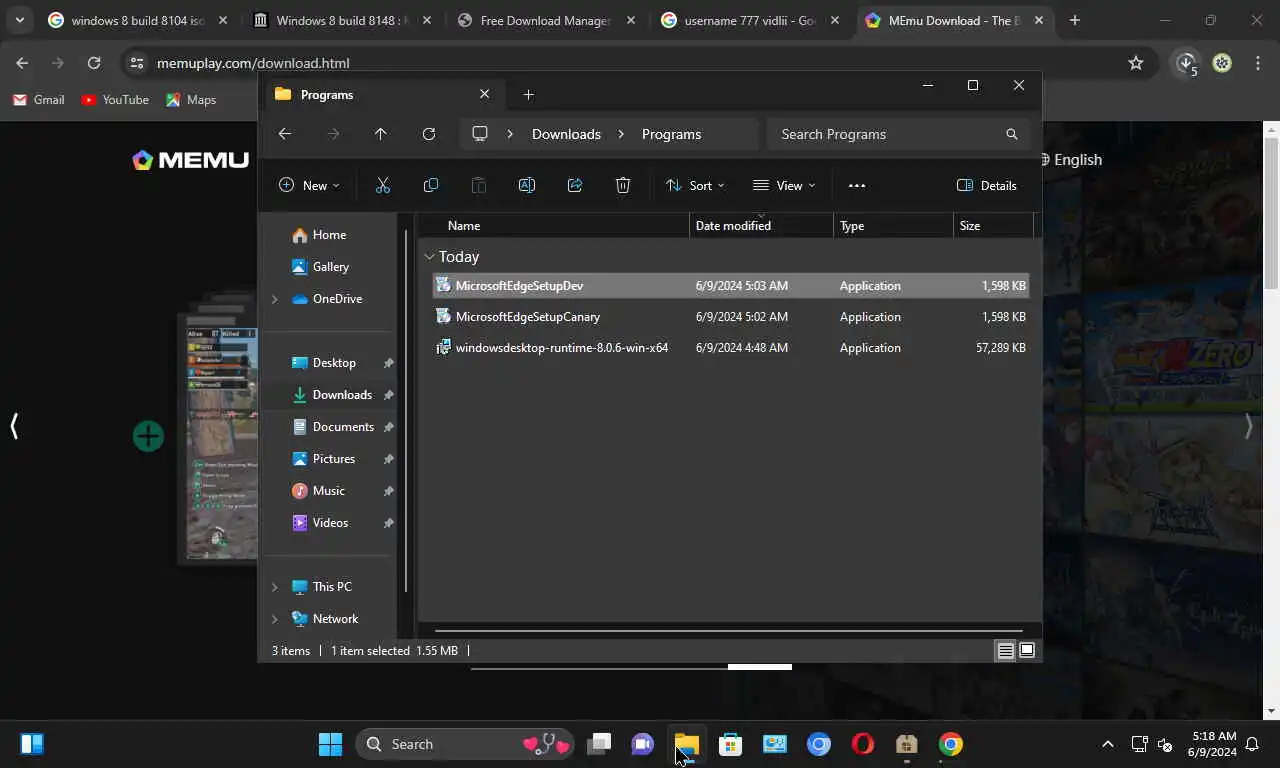The width and height of the screenshot is (1280, 768).
Task: Open the YouTube bookmark
Action: pos(115,100)
